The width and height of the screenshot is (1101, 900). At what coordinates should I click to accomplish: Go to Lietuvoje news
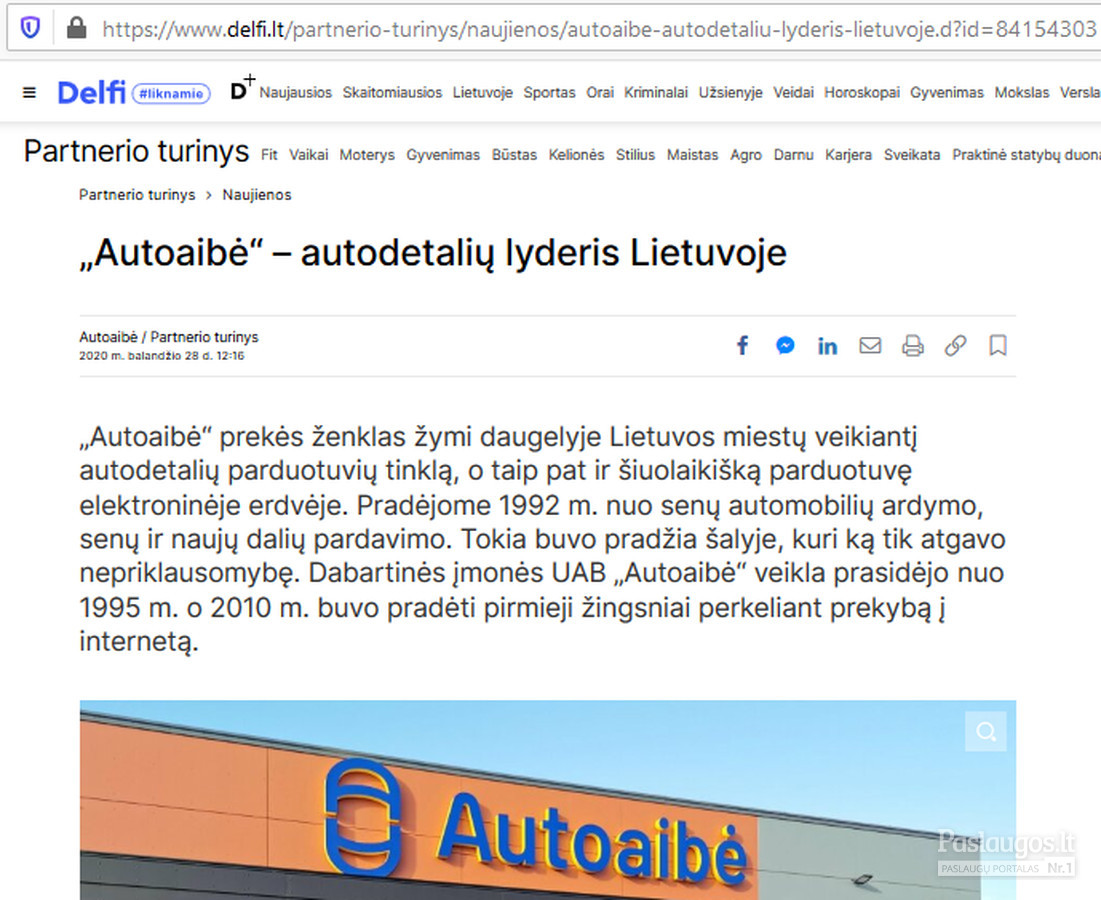coord(482,93)
